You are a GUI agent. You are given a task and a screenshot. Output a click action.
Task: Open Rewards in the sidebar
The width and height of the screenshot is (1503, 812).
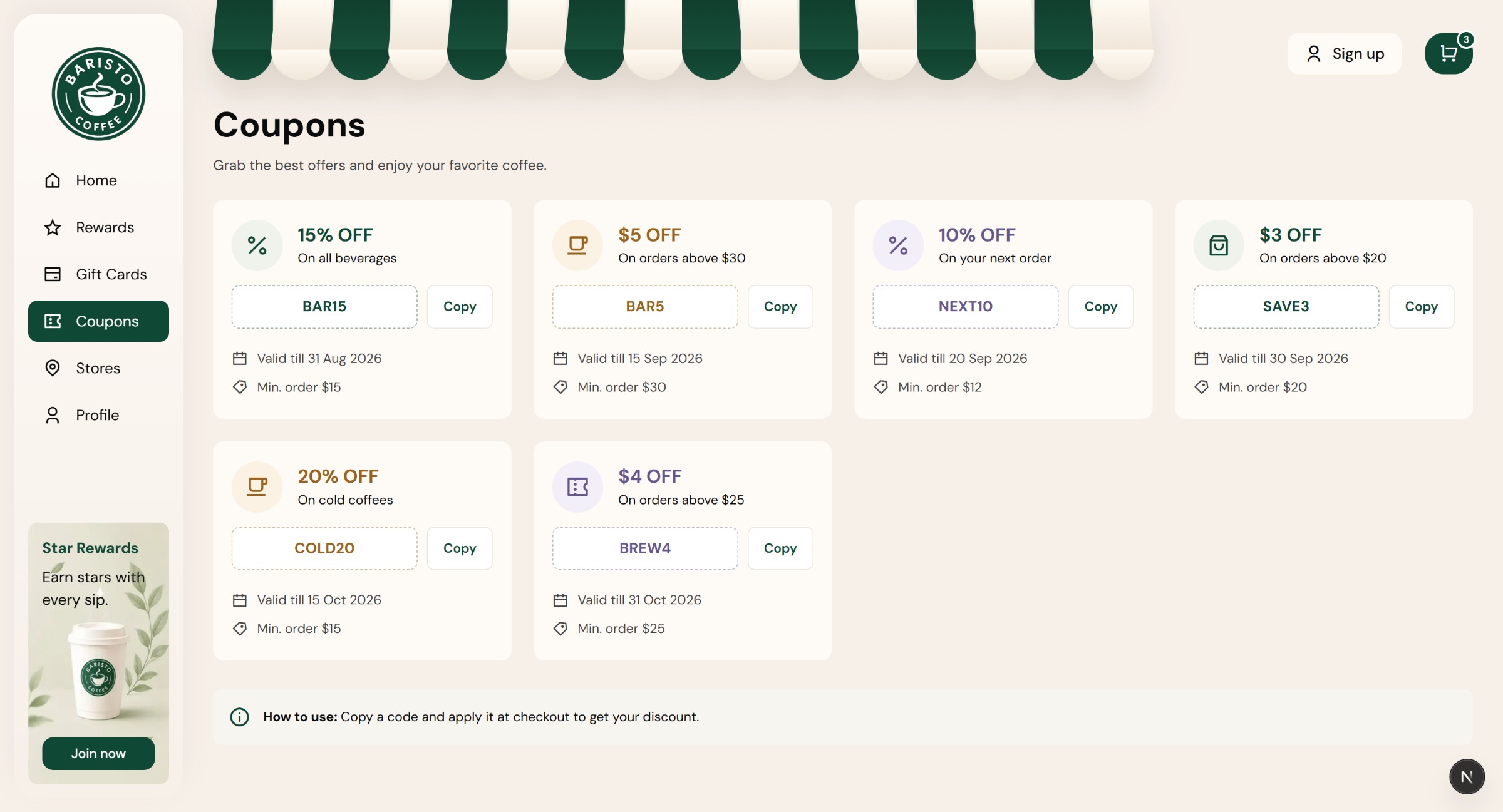pyautogui.click(x=98, y=227)
